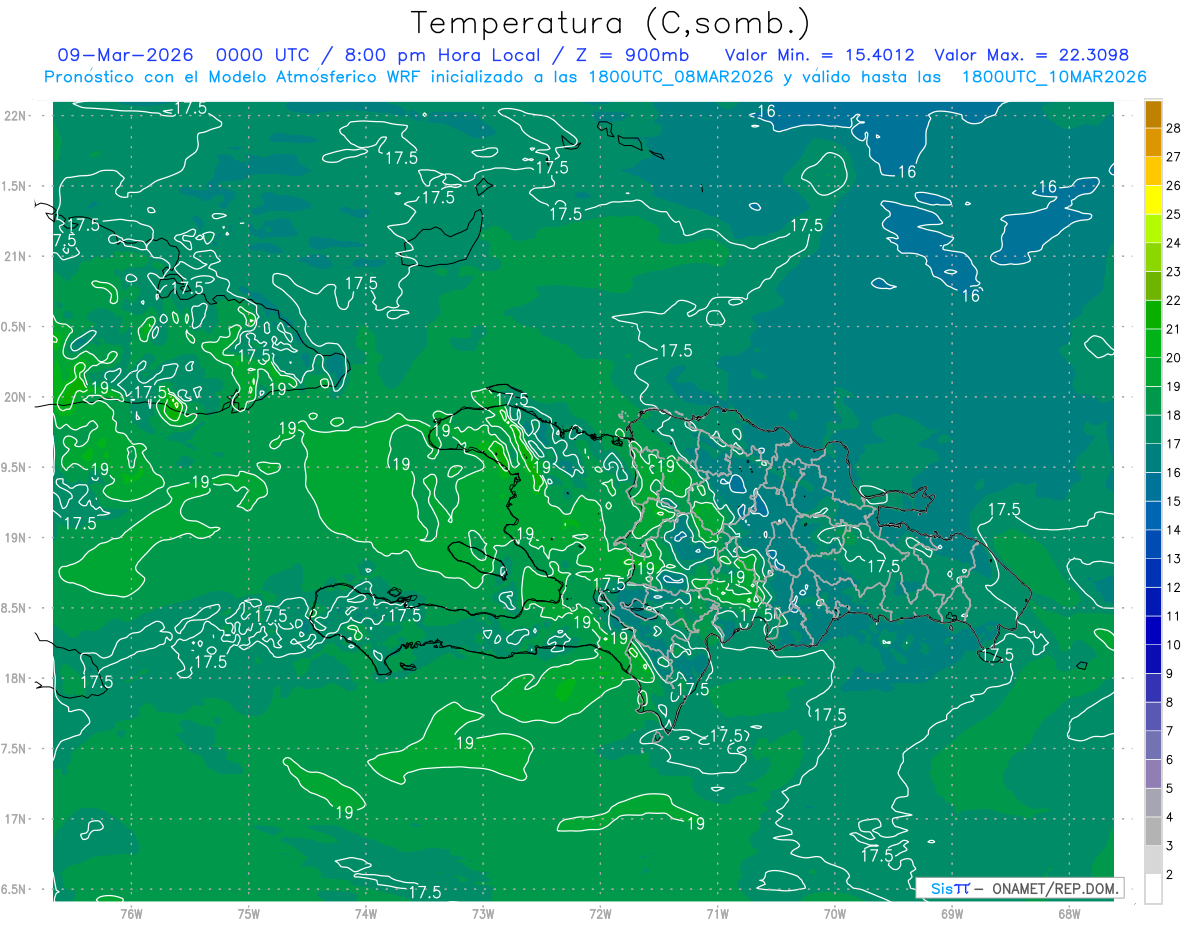The width and height of the screenshot is (1200, 927).
Task: Click the title "Temperatura (C,somb.)"
Action: point(611,23)
